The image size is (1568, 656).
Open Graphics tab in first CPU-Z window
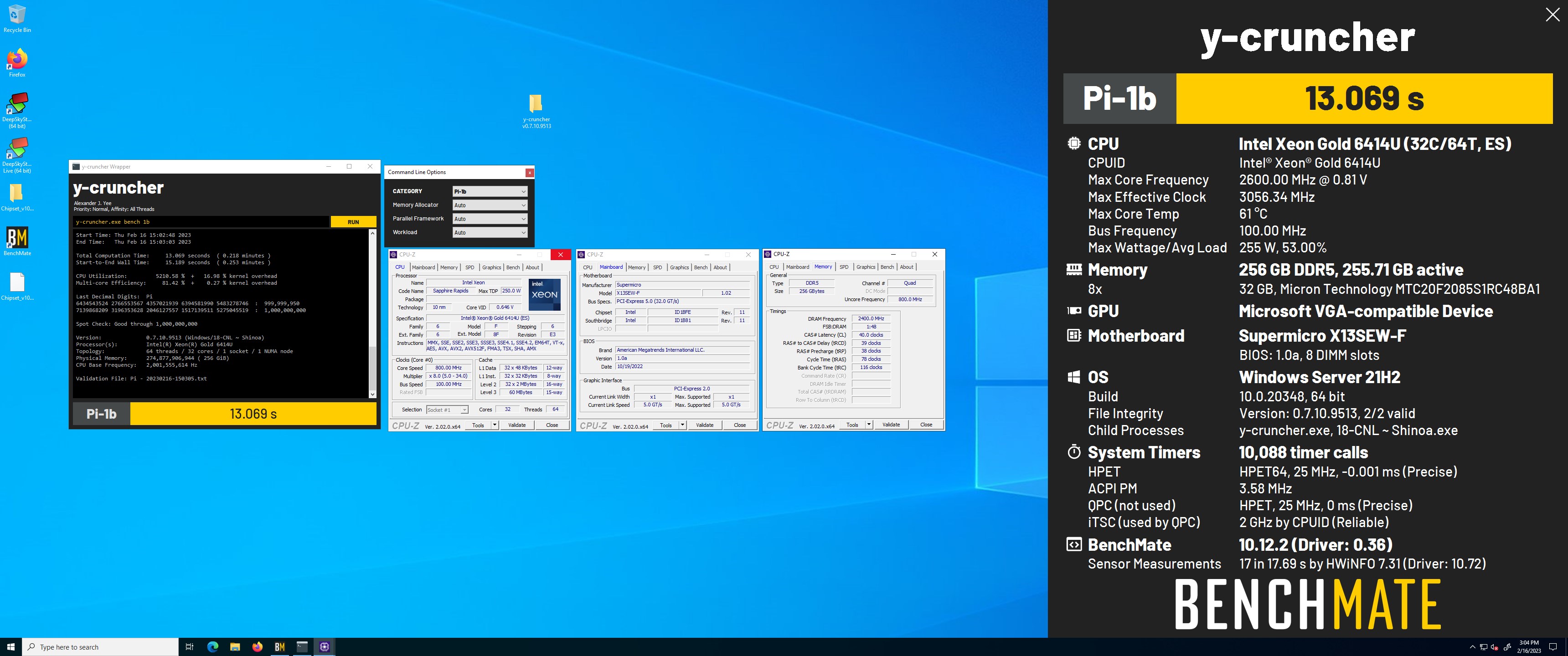pos(491,267)
